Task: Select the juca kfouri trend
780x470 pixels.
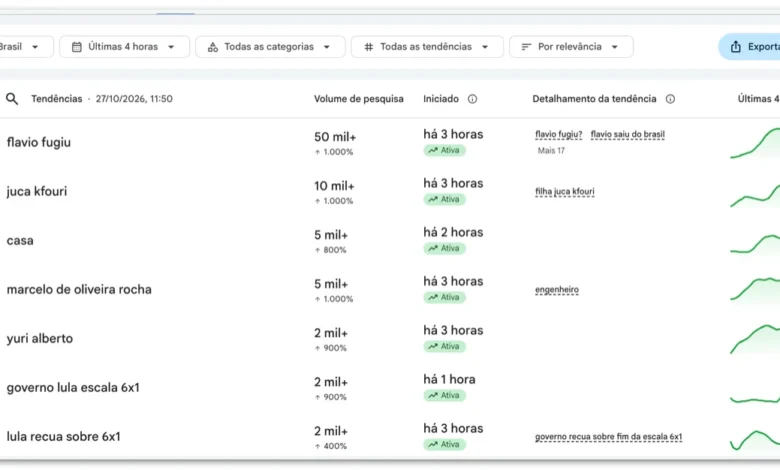Action: 37,191
